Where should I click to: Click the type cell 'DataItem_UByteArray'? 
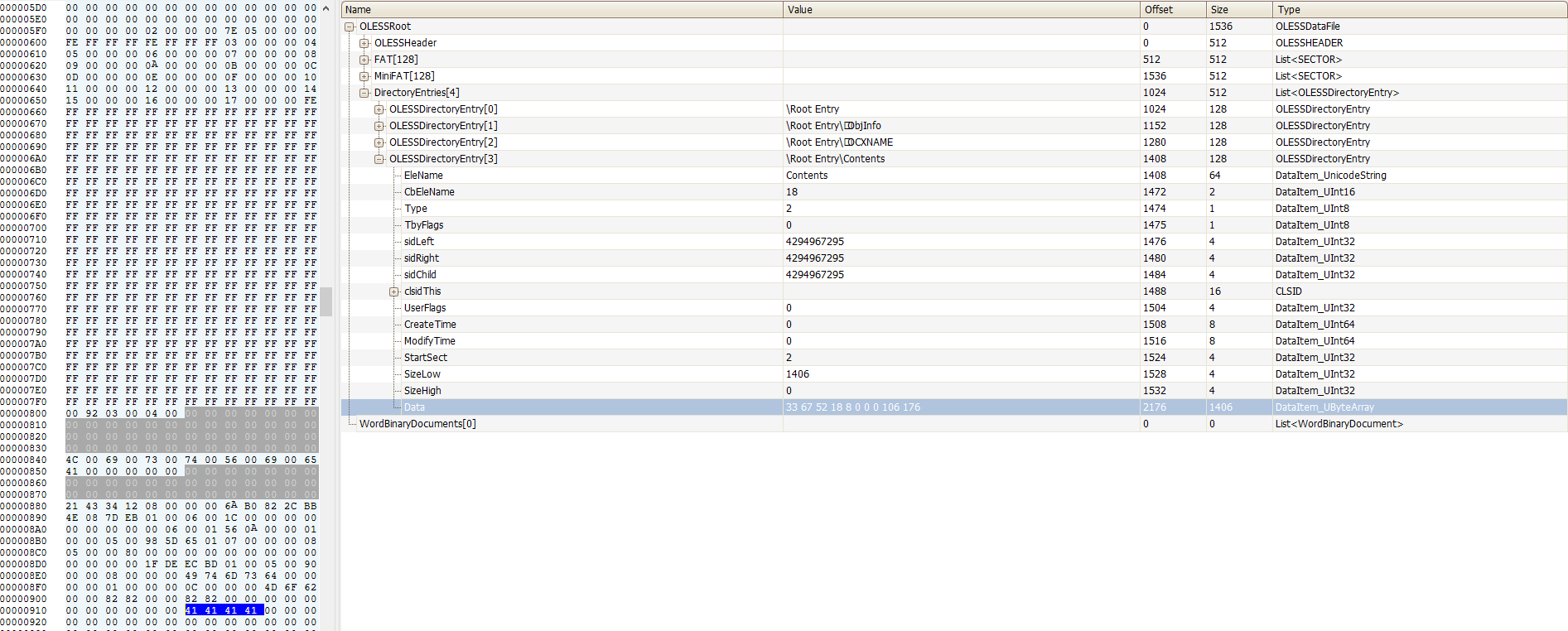[x=1325, y=407]
